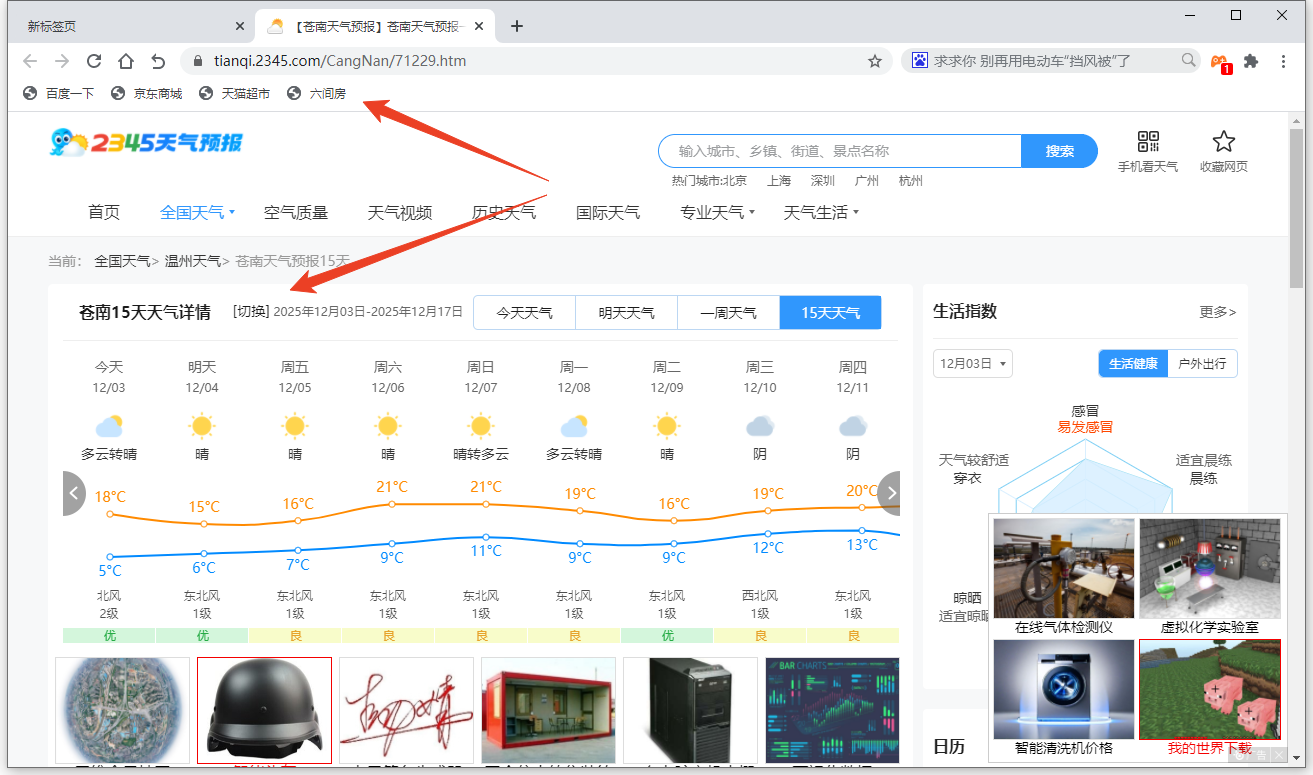The height and width of the screenshot is (775, 1313).
Task: Open the Chrome three-dot menu
Action: click(1284, 61)
